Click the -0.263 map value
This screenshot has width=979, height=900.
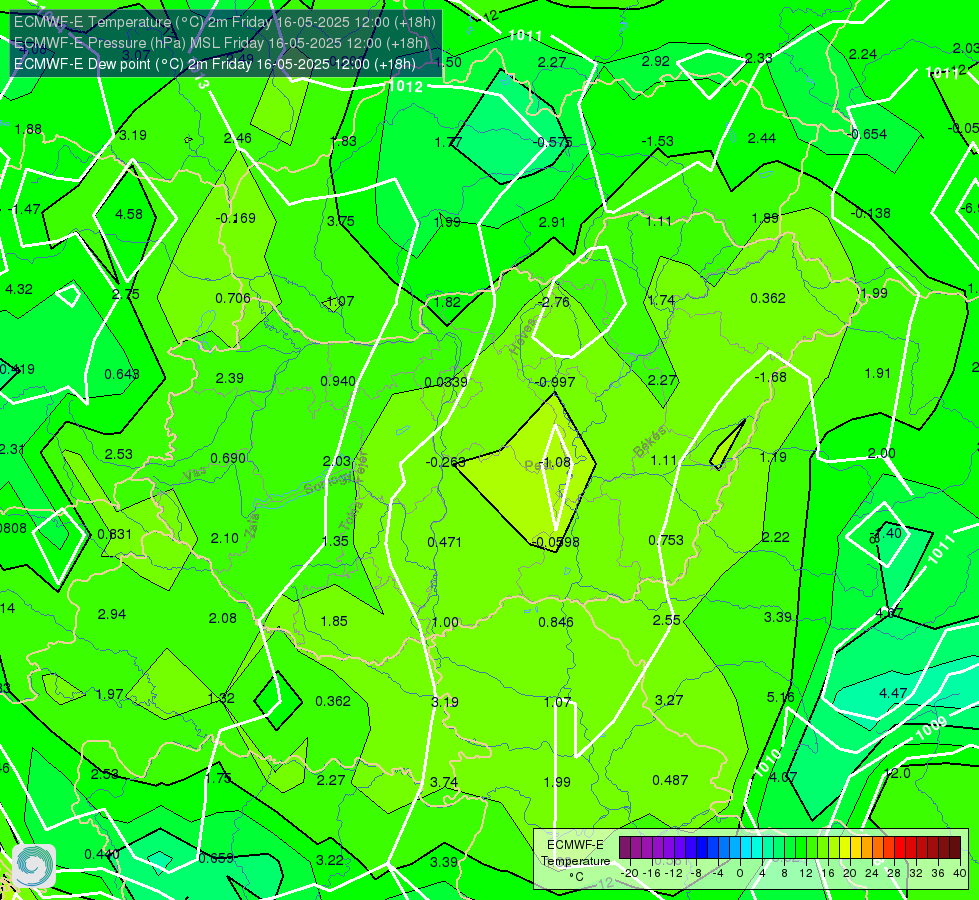445,462
